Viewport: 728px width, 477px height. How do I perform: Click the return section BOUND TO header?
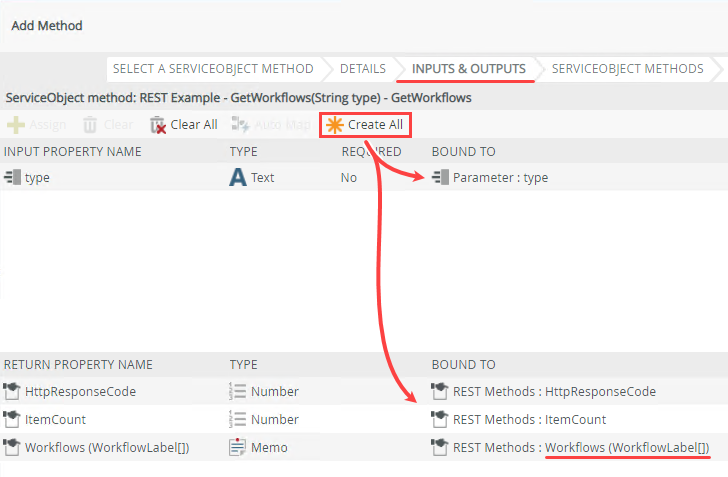(463, 365)
